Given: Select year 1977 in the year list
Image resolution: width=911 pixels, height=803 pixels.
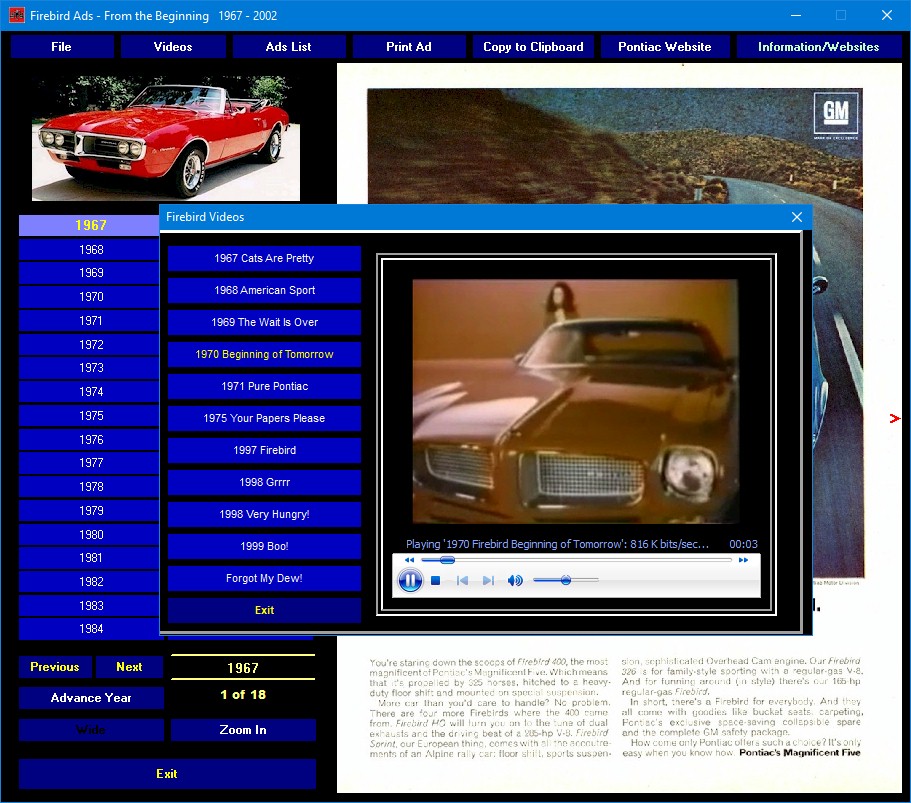Looking at the screenshot, I should click(x=89, y=463).
